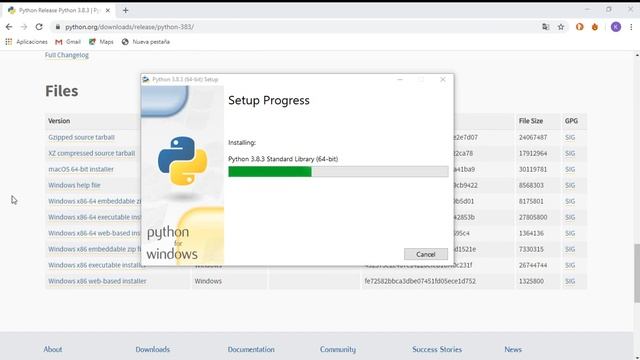Open SIG for Windows help file
The height and width of the screenshot is (360, 640).
click(x=570, y=185)
